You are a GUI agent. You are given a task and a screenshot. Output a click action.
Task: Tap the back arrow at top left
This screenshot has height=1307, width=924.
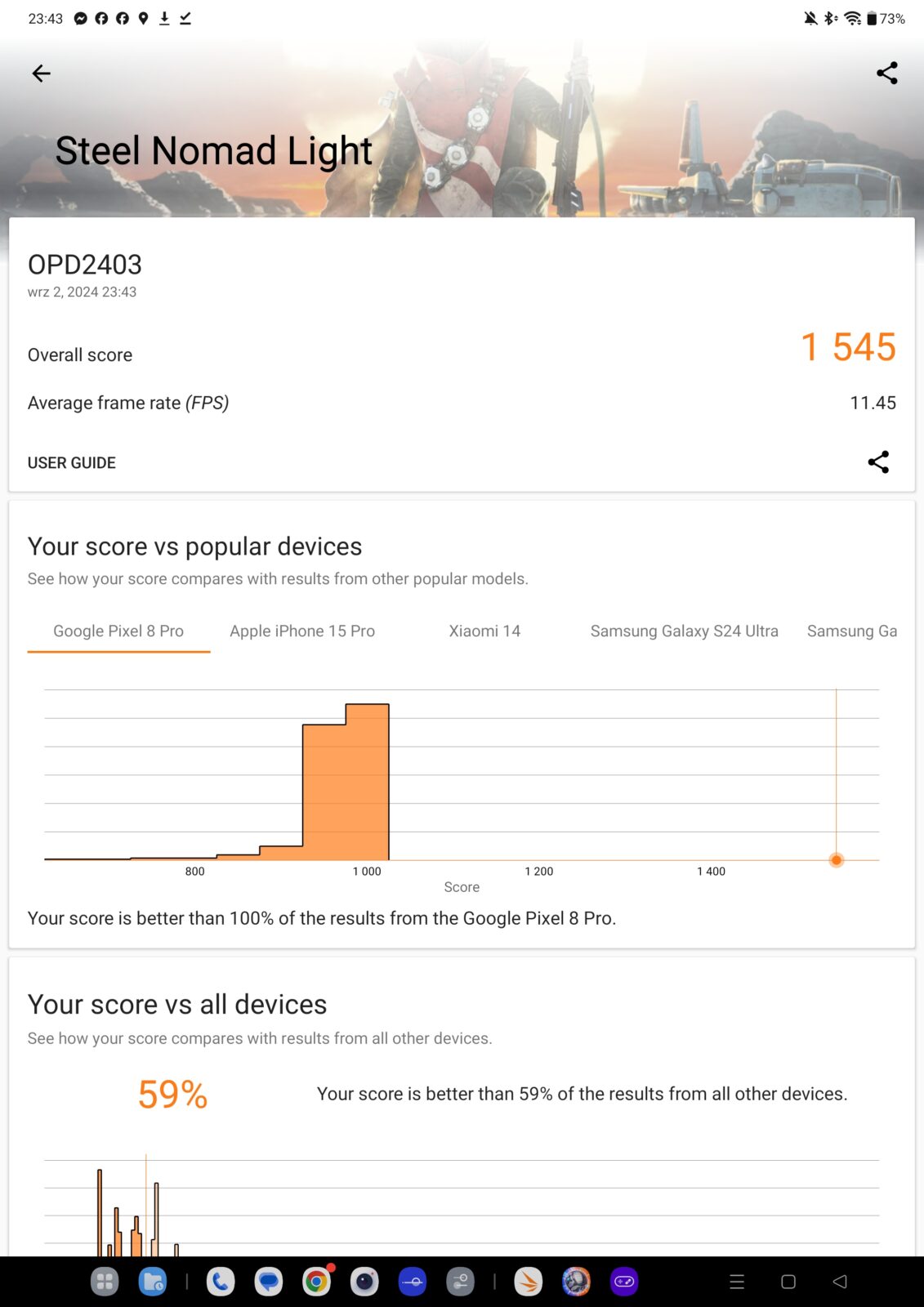tap(41, 74)
